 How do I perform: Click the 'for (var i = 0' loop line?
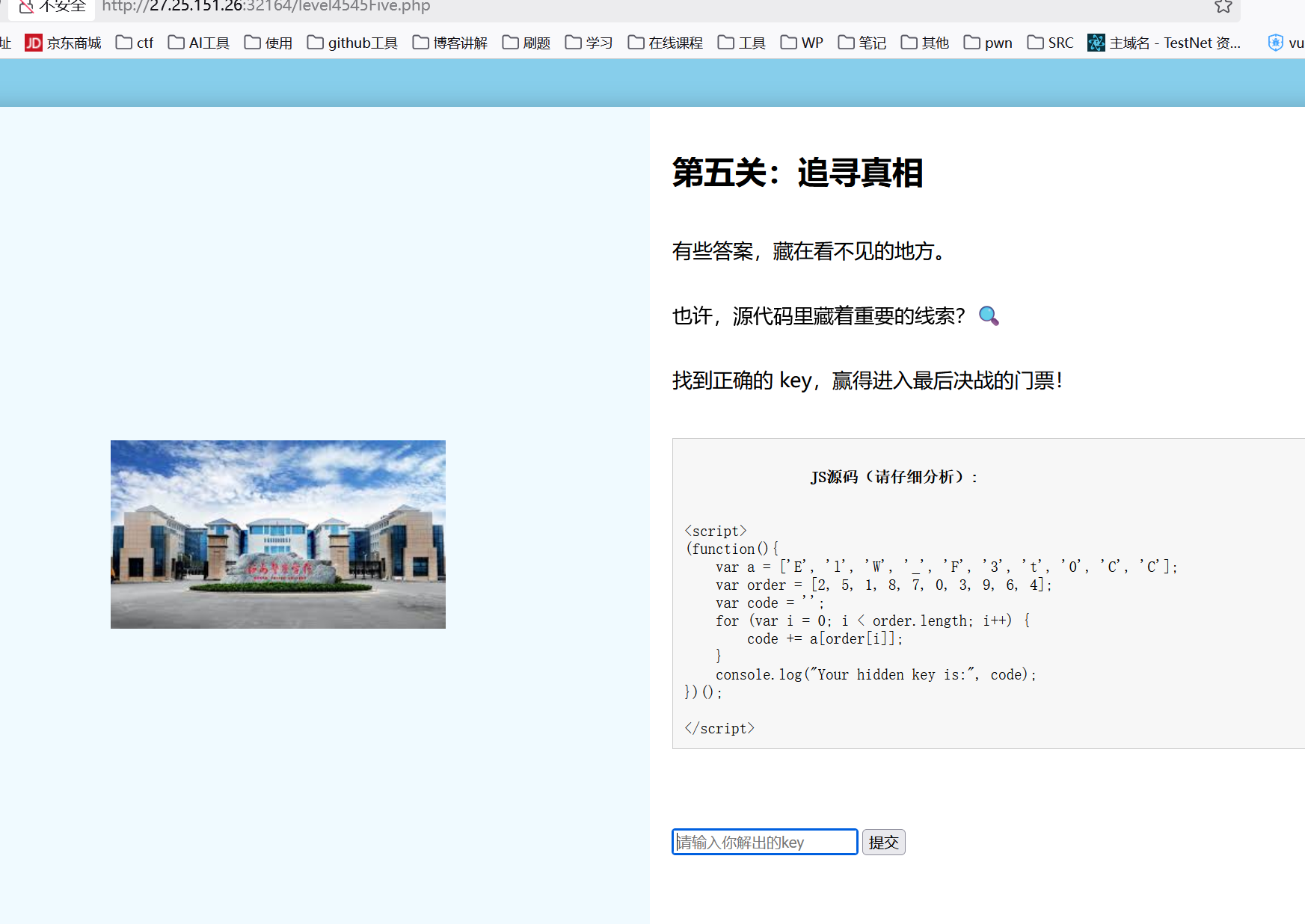click(x=873, y=620)
